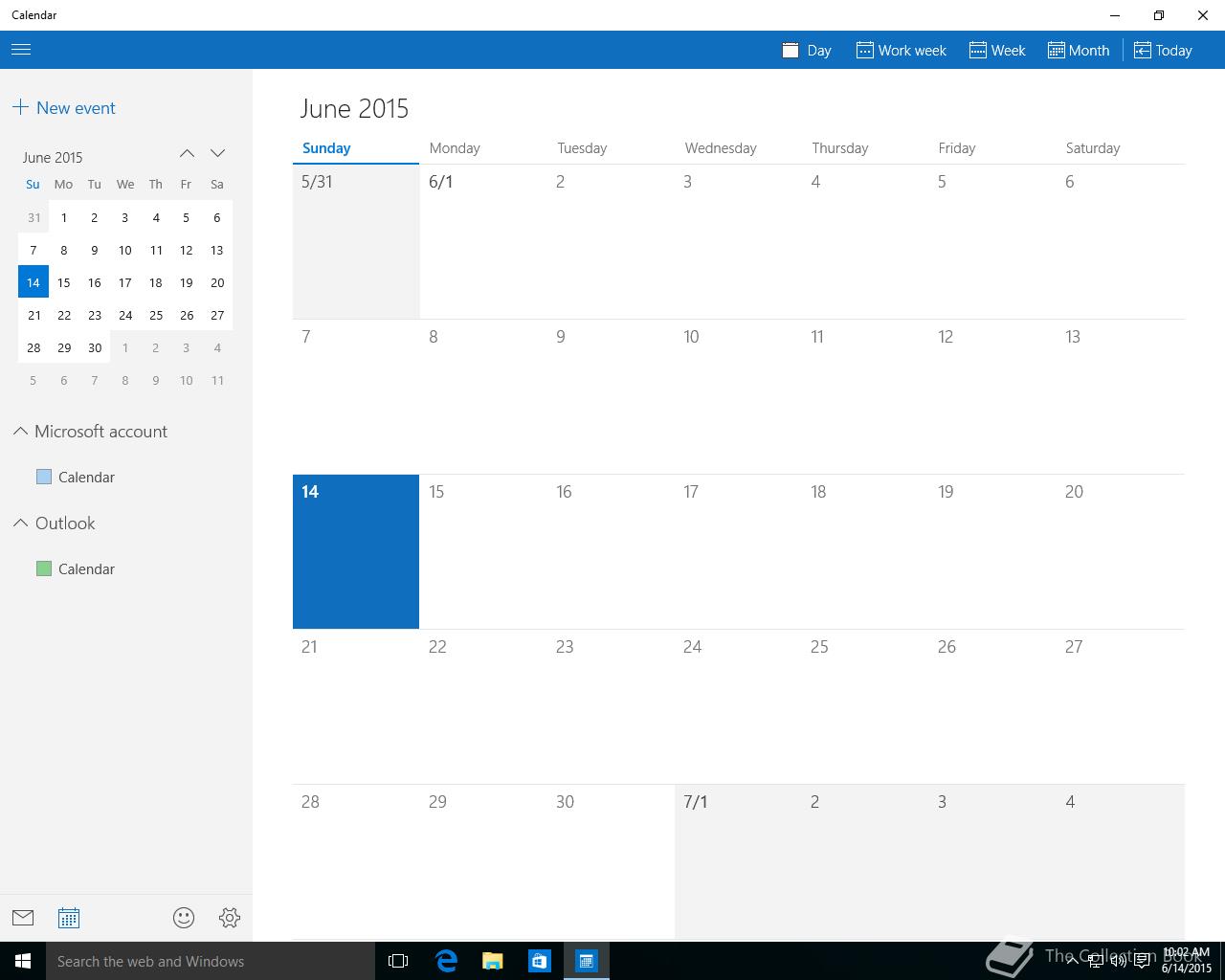Select June 25 in the mini calendar
This screenshot has width=1225, height=980.
156,315
